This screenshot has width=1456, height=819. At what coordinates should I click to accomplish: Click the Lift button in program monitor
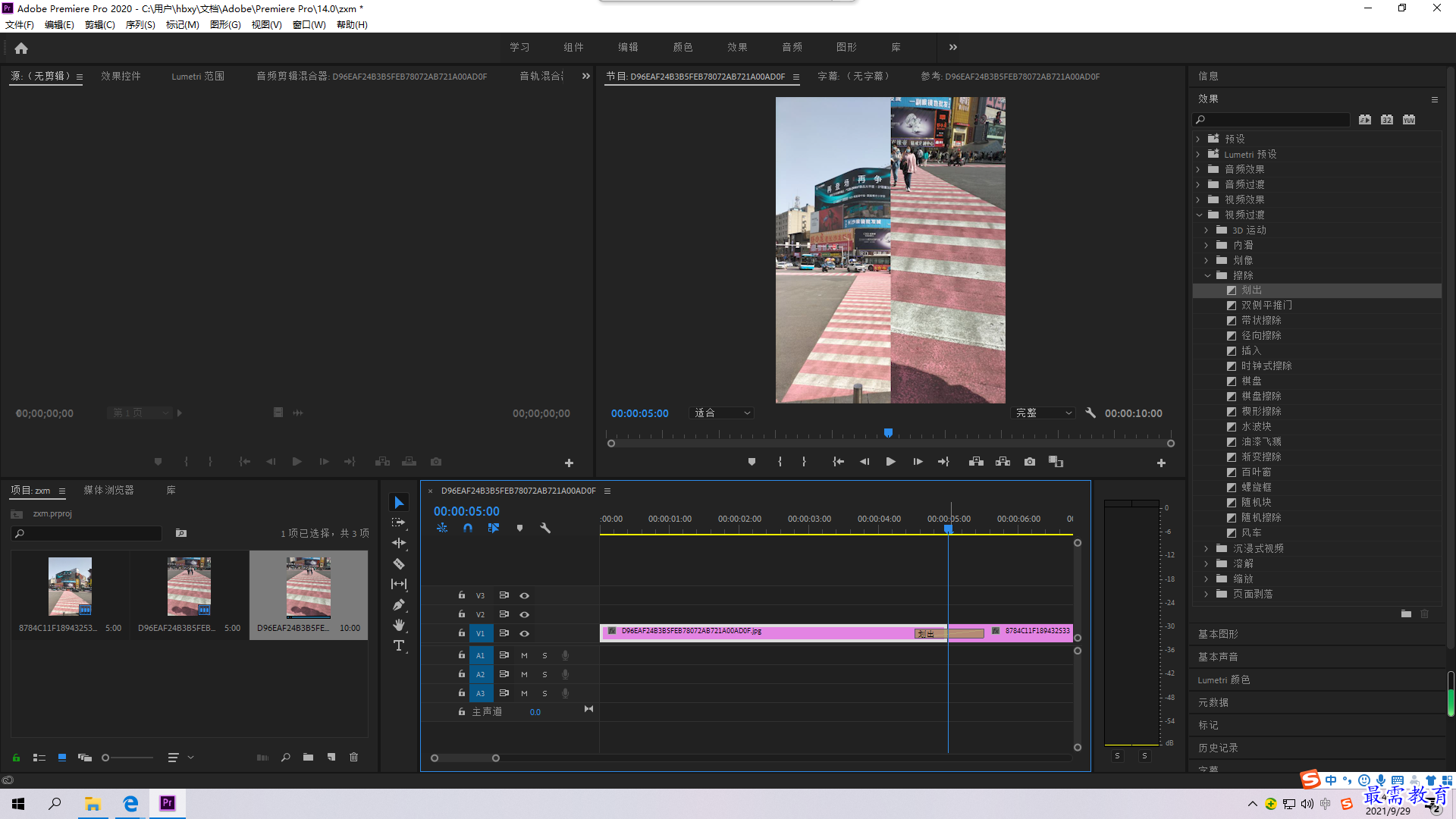976,462
